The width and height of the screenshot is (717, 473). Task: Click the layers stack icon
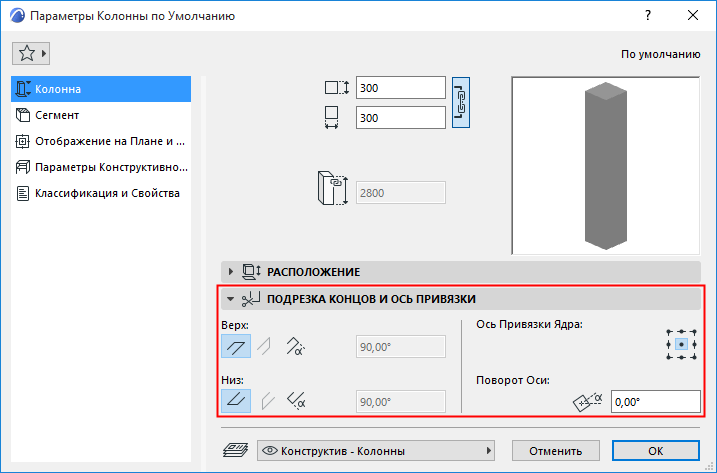235,451
